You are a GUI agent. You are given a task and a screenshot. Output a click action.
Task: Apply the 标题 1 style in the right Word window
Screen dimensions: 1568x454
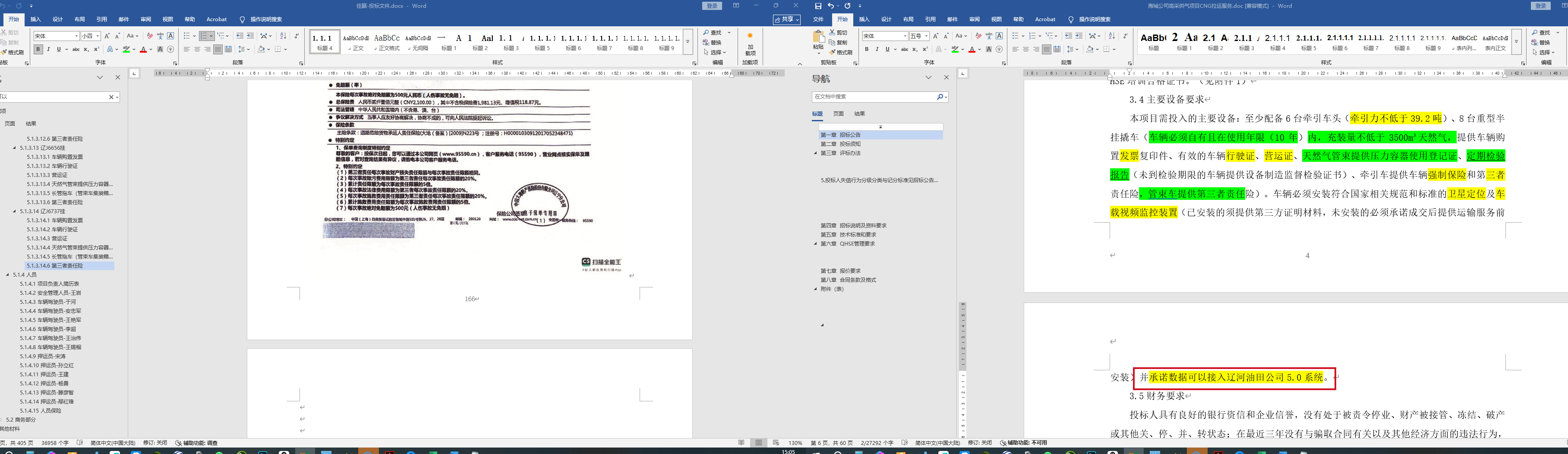(x=1184, y=41)
